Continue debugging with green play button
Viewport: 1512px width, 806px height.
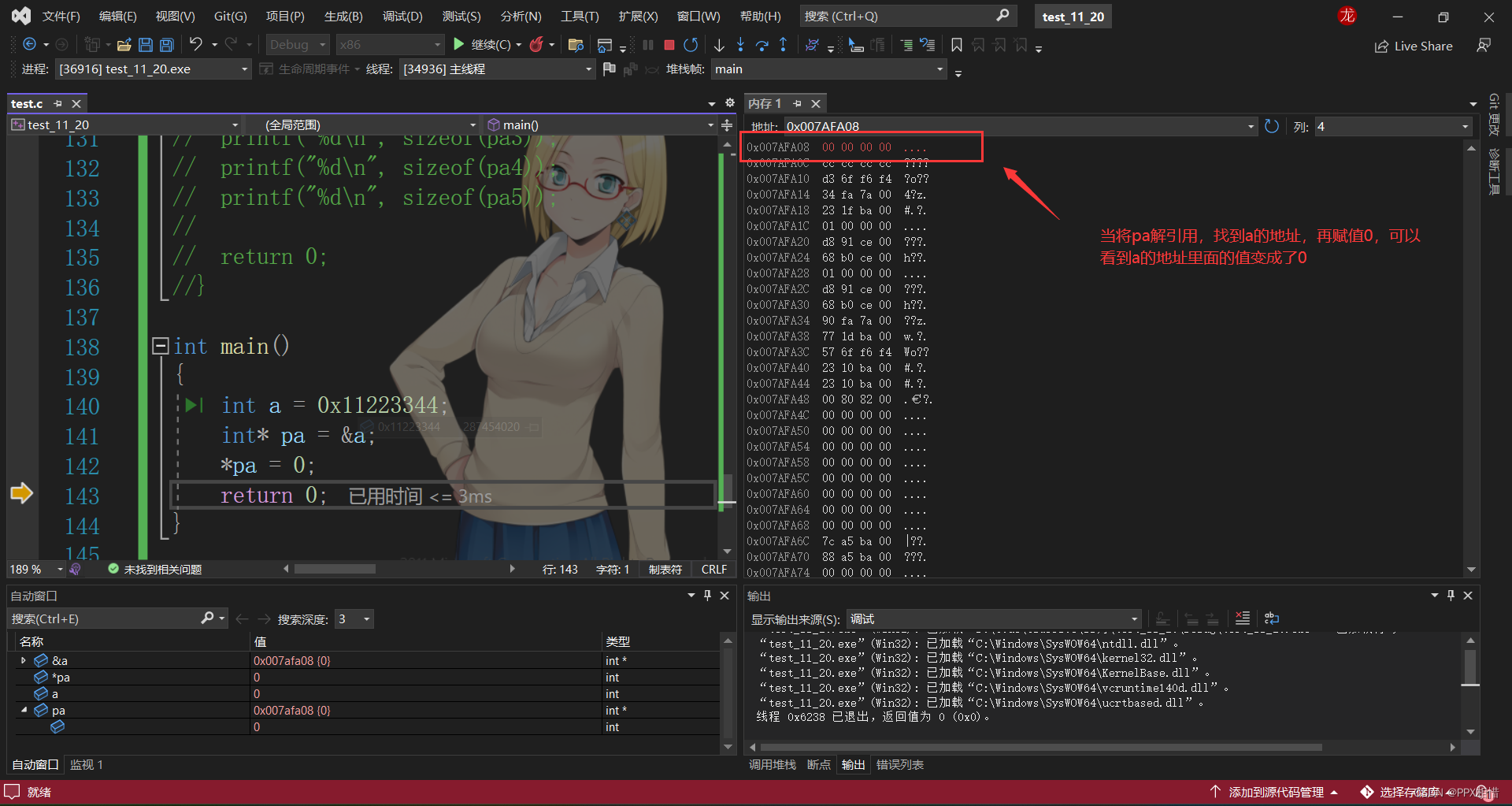459,45
